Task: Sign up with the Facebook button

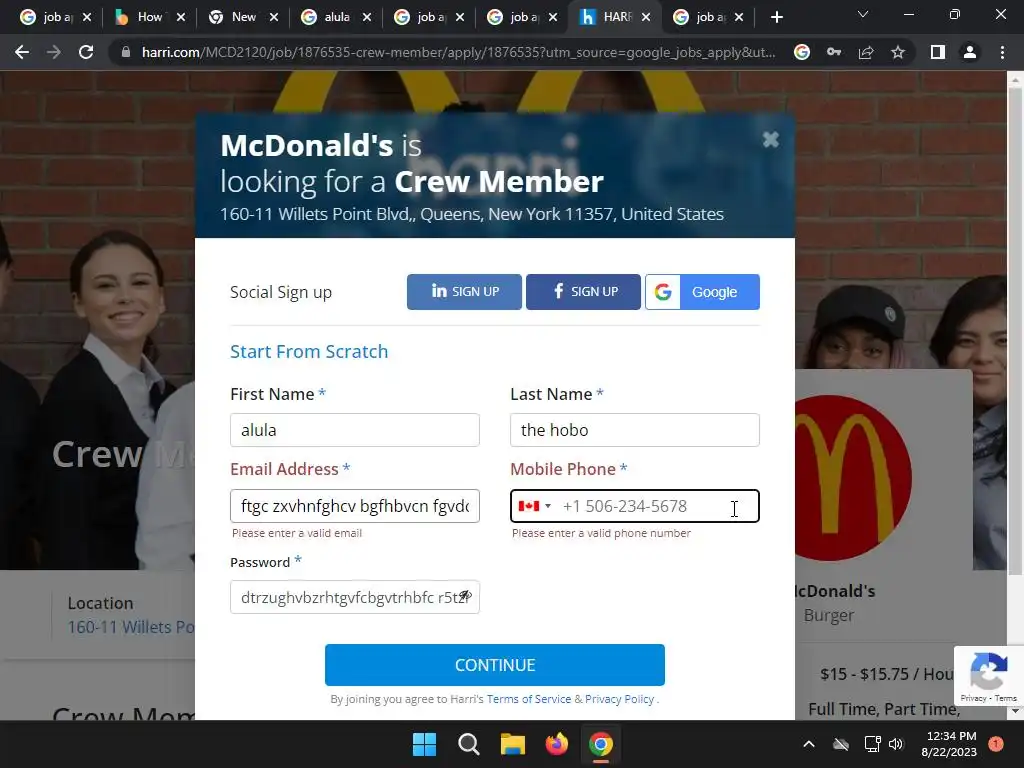Action: pyautogui.click(x=583, y=291)
